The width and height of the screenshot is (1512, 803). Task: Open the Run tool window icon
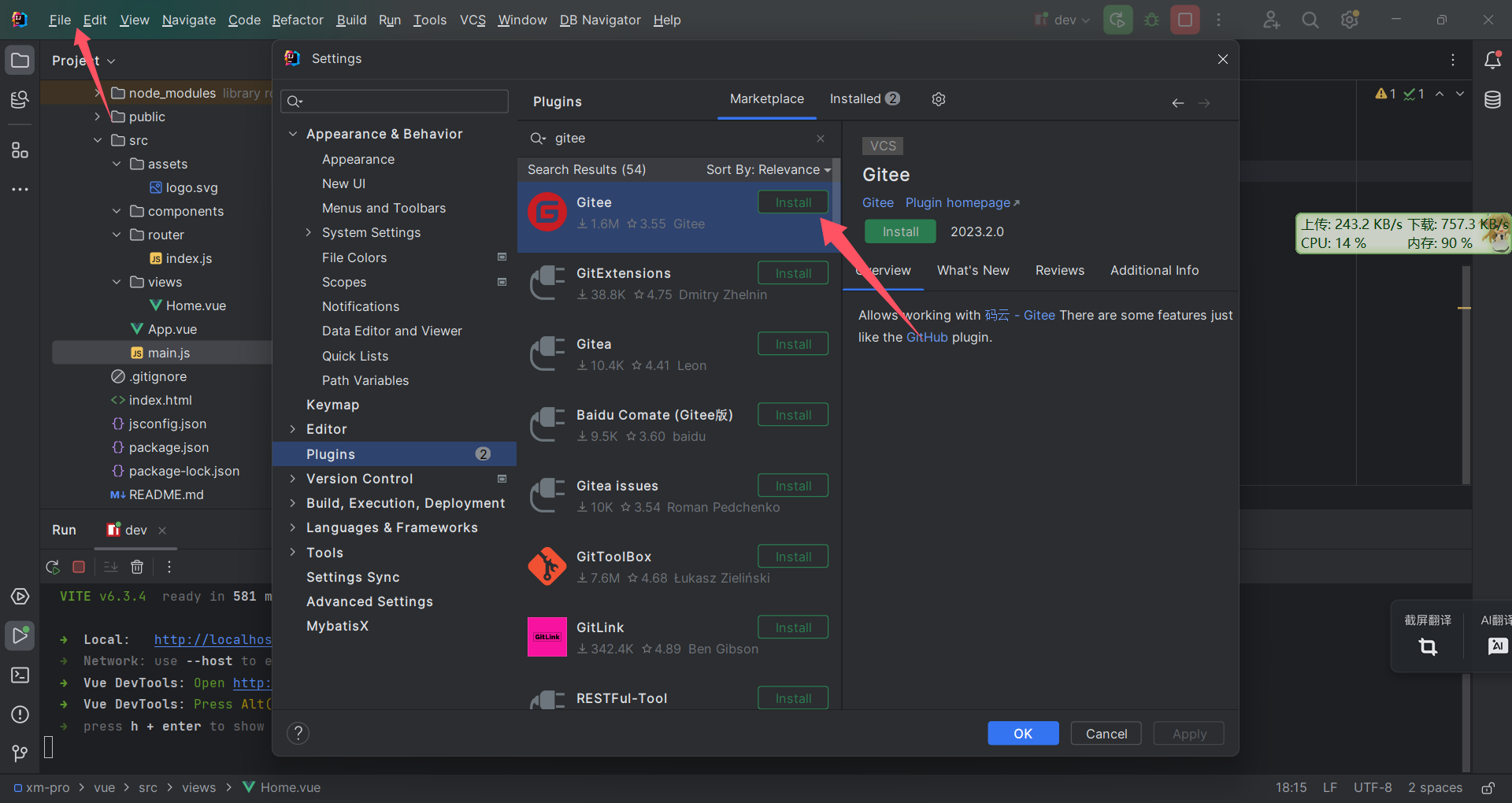coord(20,635)
